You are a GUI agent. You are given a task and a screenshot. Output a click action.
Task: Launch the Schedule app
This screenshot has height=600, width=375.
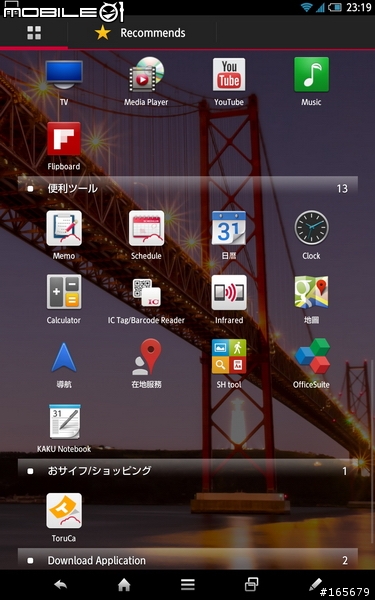point(146,228)
